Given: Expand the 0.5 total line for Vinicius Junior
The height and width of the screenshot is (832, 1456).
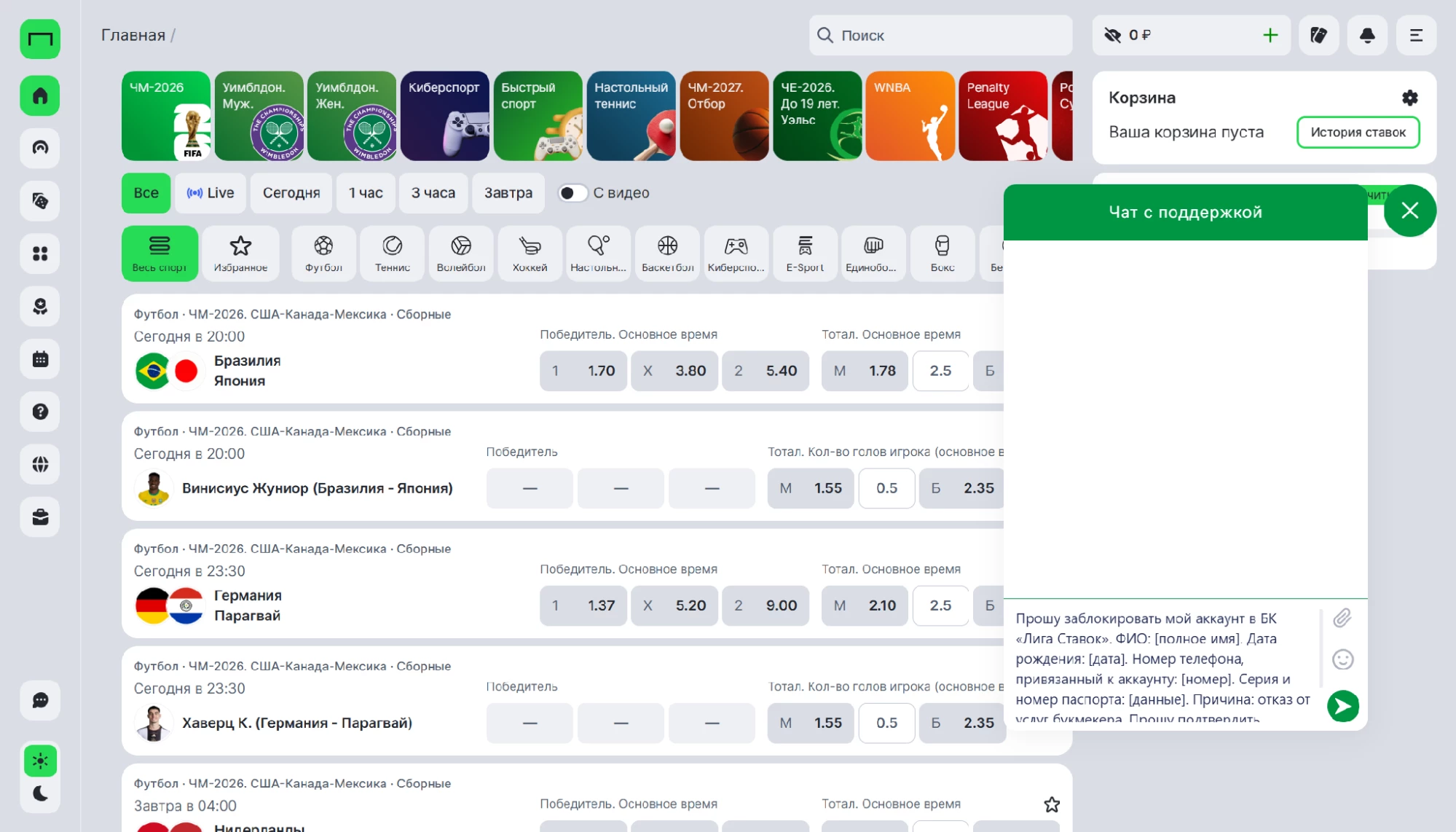Looking at the screenshot, I should (886, 488).
